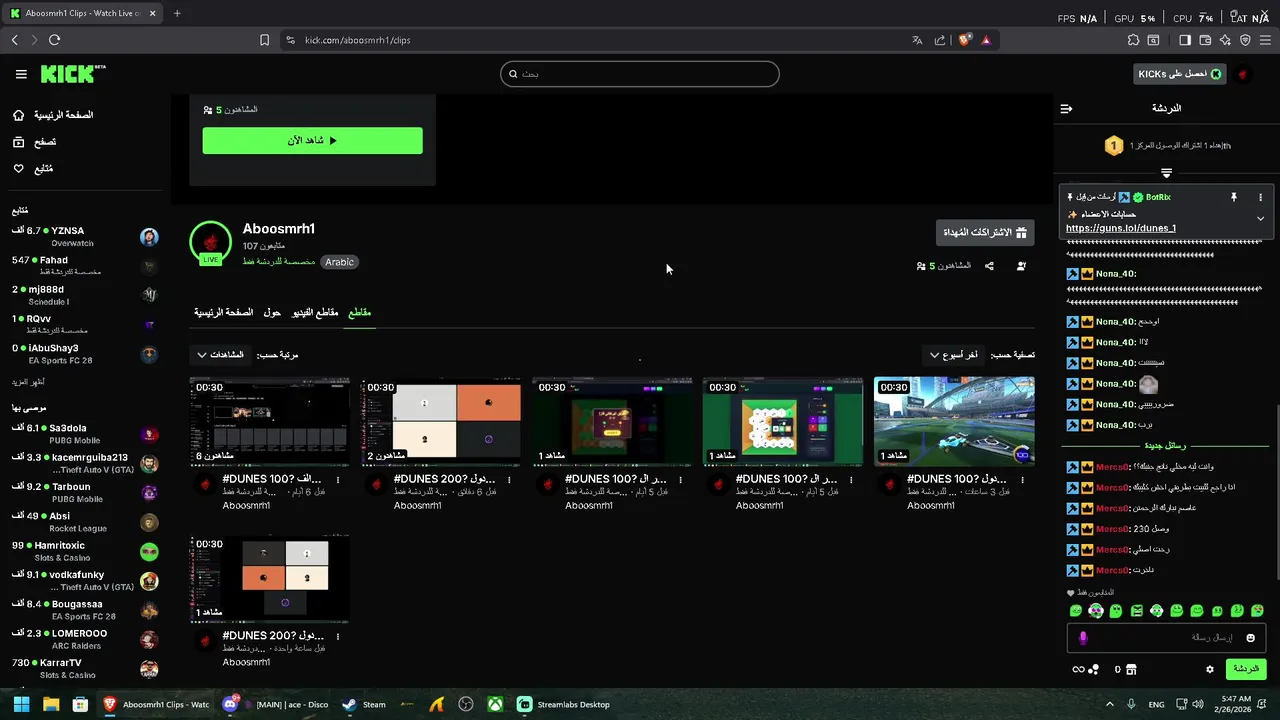The image size is (1280, 720).
Task: Open the DUNES 200 clip with 2 views
Action: tap(441, 421)
